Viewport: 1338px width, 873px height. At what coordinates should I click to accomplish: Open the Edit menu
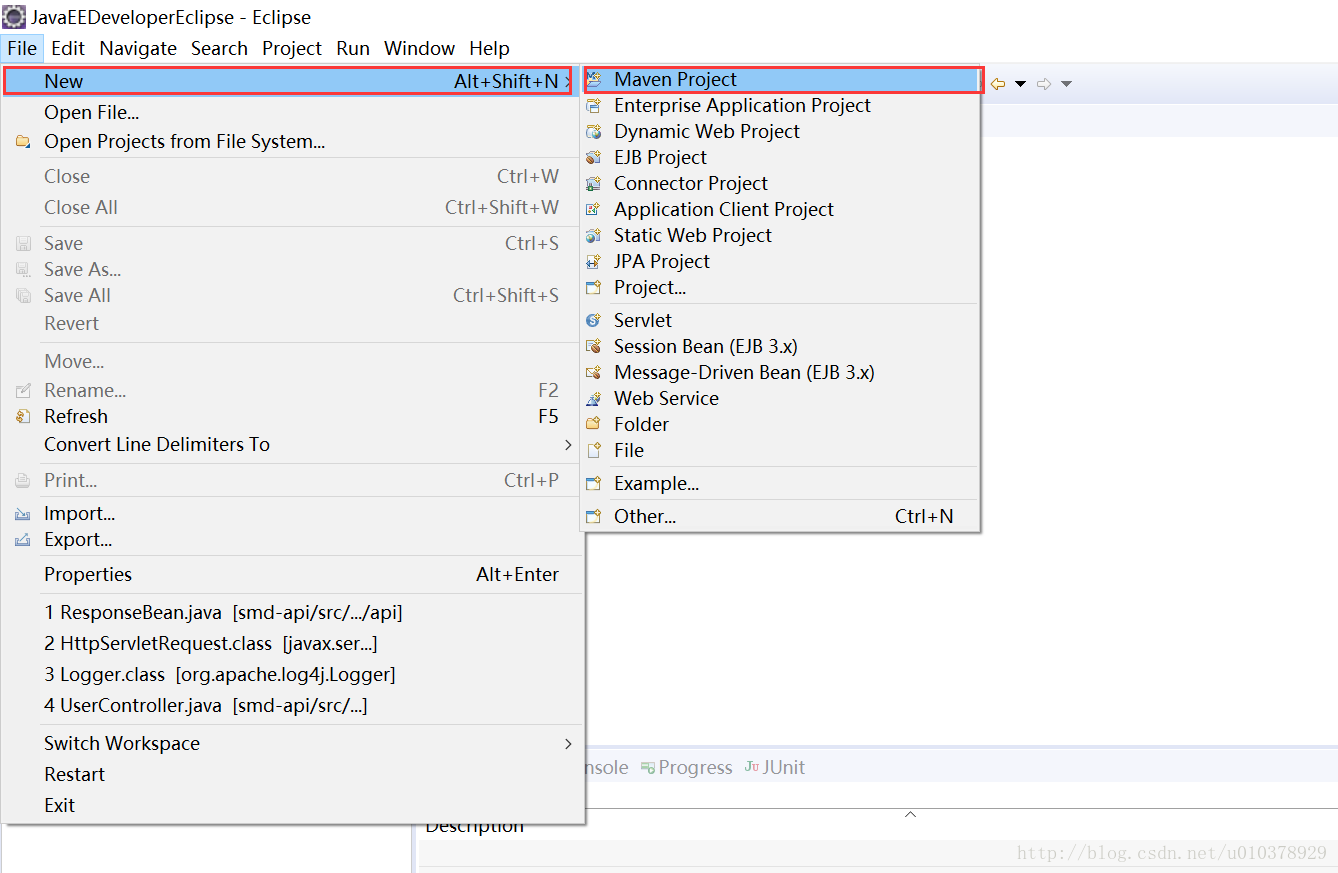click(x=68, y=48)
